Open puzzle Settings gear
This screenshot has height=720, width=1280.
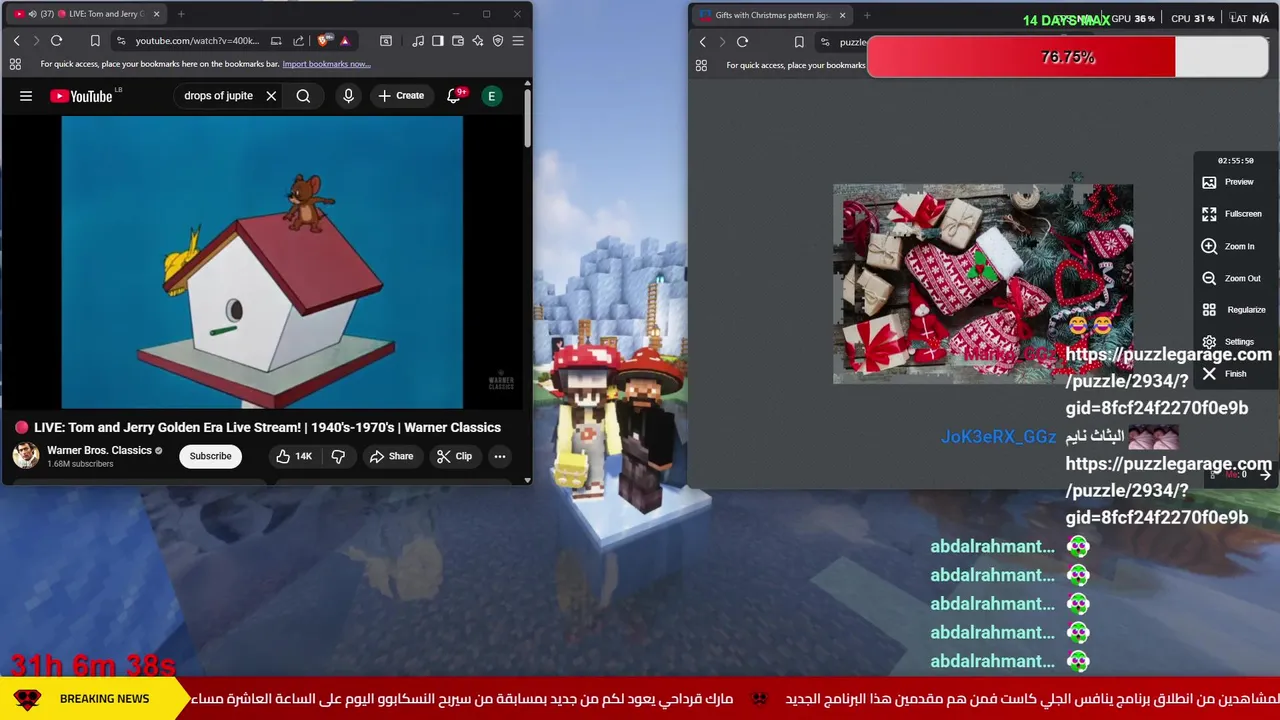click(1228, 342)
